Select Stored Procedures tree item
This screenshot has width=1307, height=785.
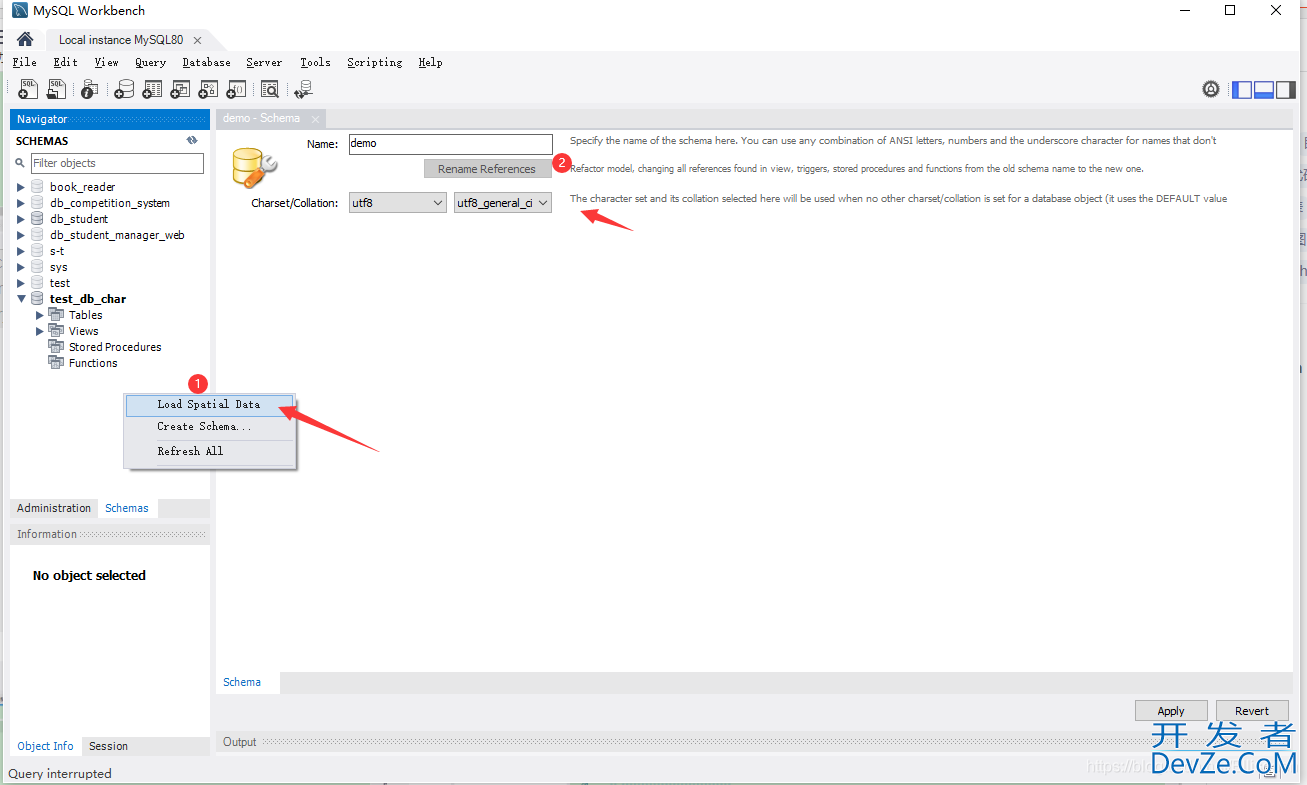coord(114,347)
